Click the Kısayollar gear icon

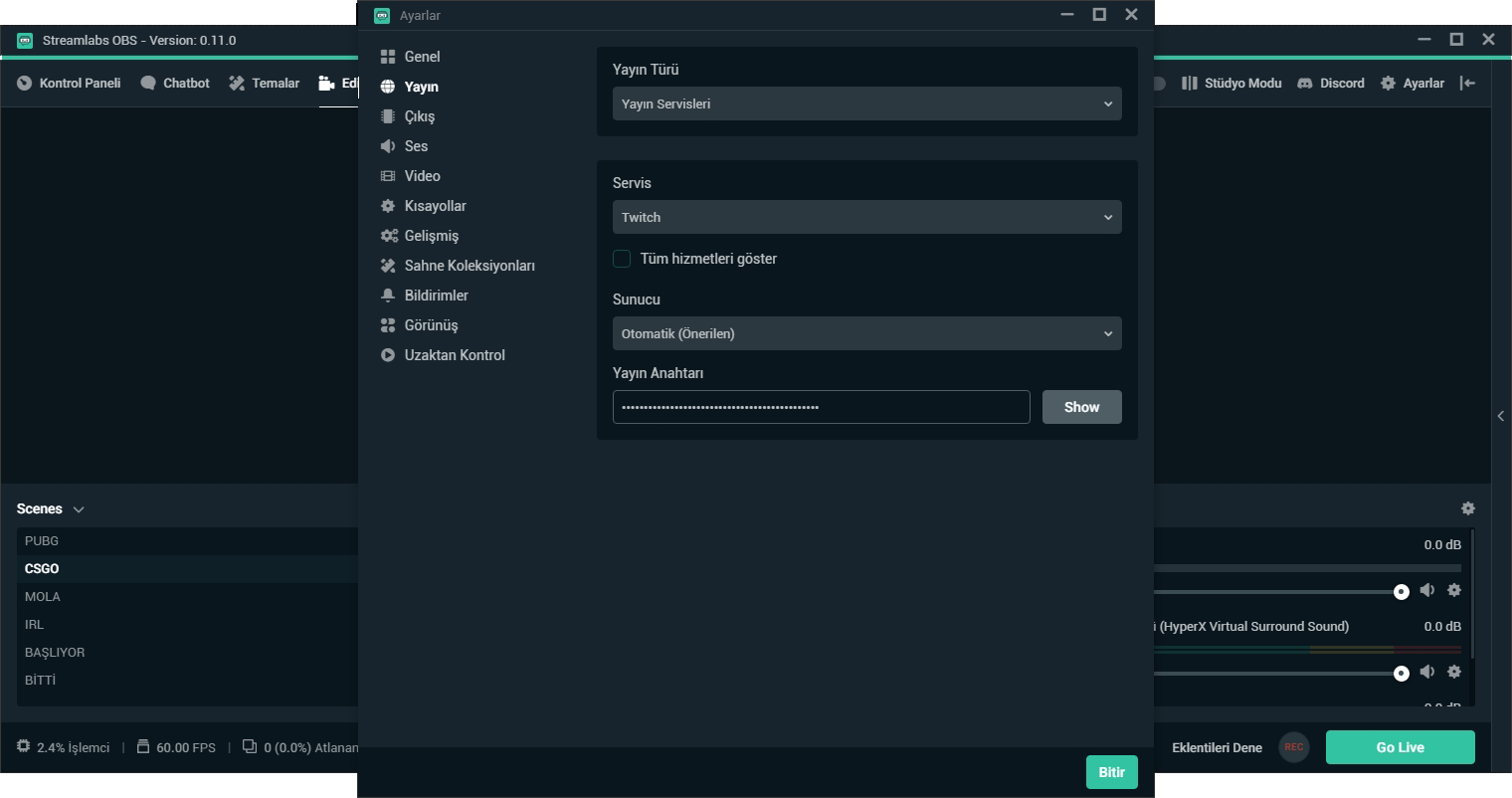click(388, 206)
